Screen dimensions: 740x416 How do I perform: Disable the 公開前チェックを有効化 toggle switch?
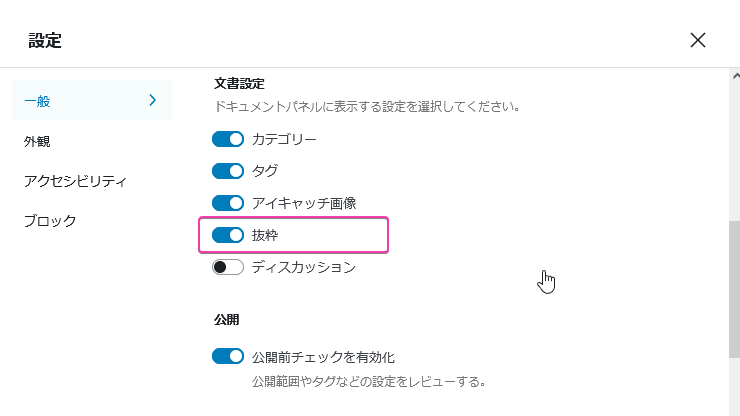coord(228,356)
